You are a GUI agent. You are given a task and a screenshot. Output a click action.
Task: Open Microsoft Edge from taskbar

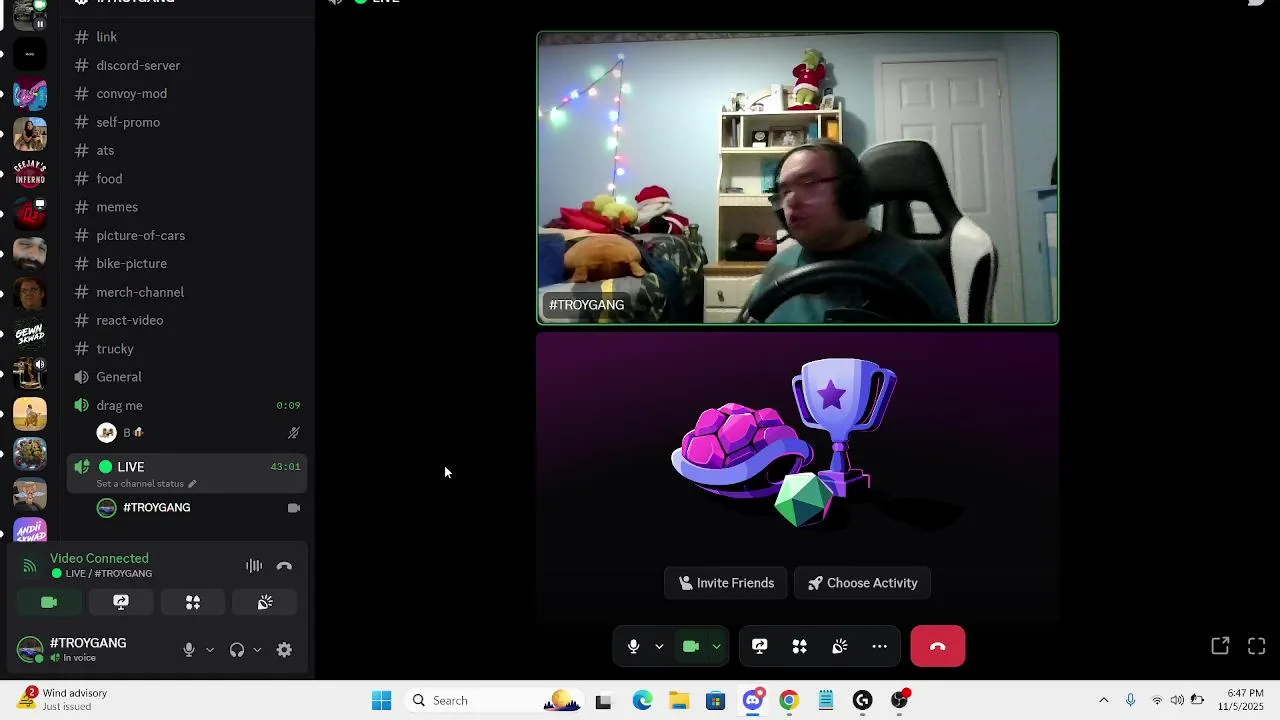tap(642, 701)
